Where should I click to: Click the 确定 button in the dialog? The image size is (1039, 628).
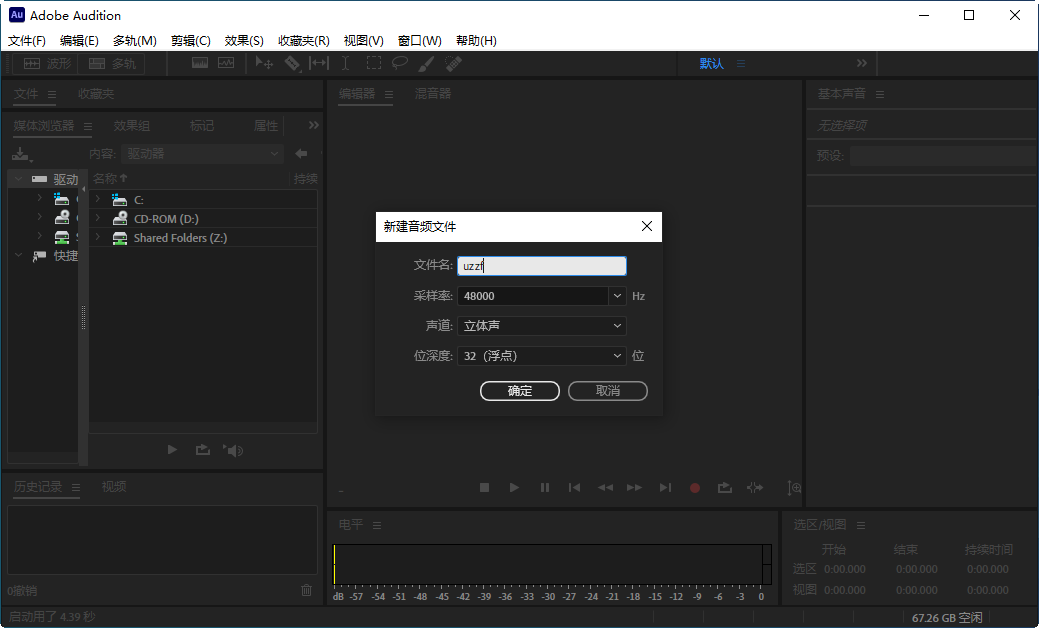pos(519,390)
